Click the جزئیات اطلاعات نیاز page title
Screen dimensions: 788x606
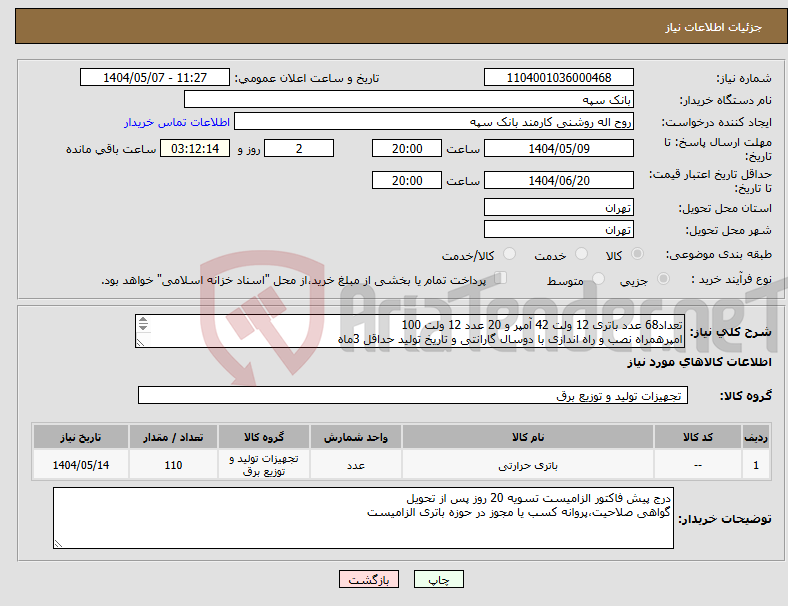click(x=714, y=27)
